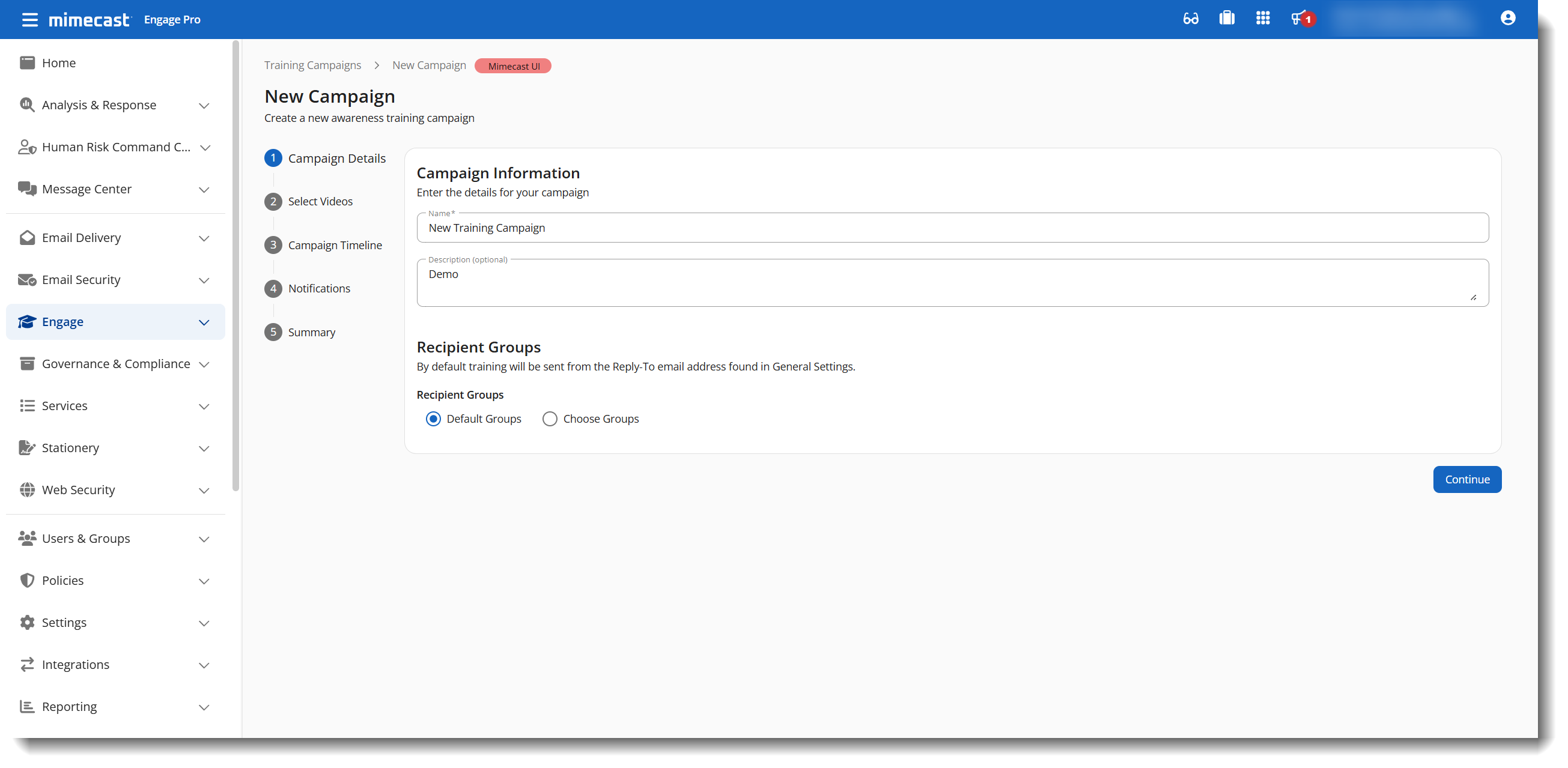The width and height of the screenshot is (1568, 768).
Task: Expand the Governance & Compliance chevron
Action: pyautogui.click(x=204, y=364)
